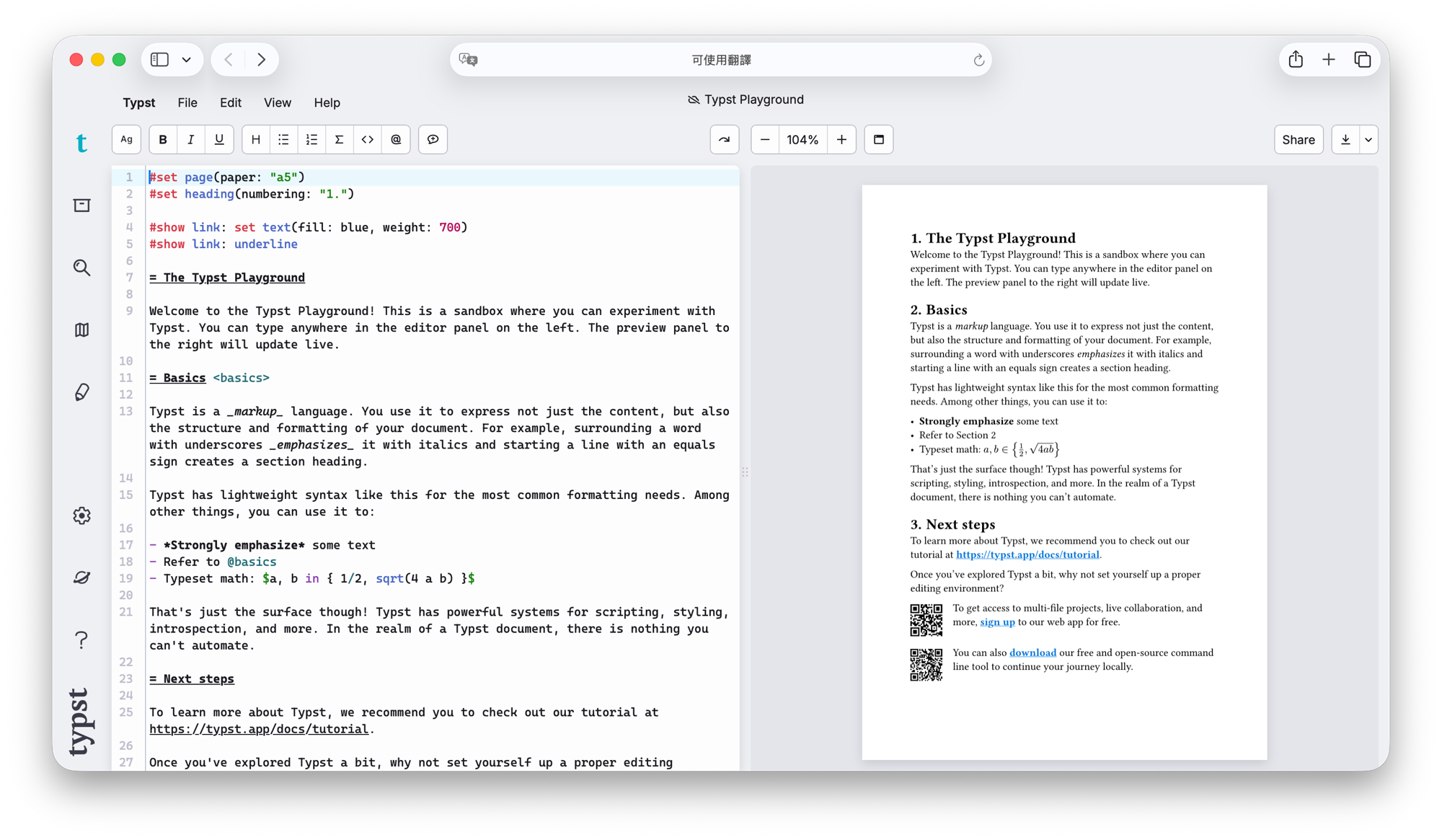
Task: Click the jump-to-cursor arrow in preview toolbar
Action: point(725,140)
